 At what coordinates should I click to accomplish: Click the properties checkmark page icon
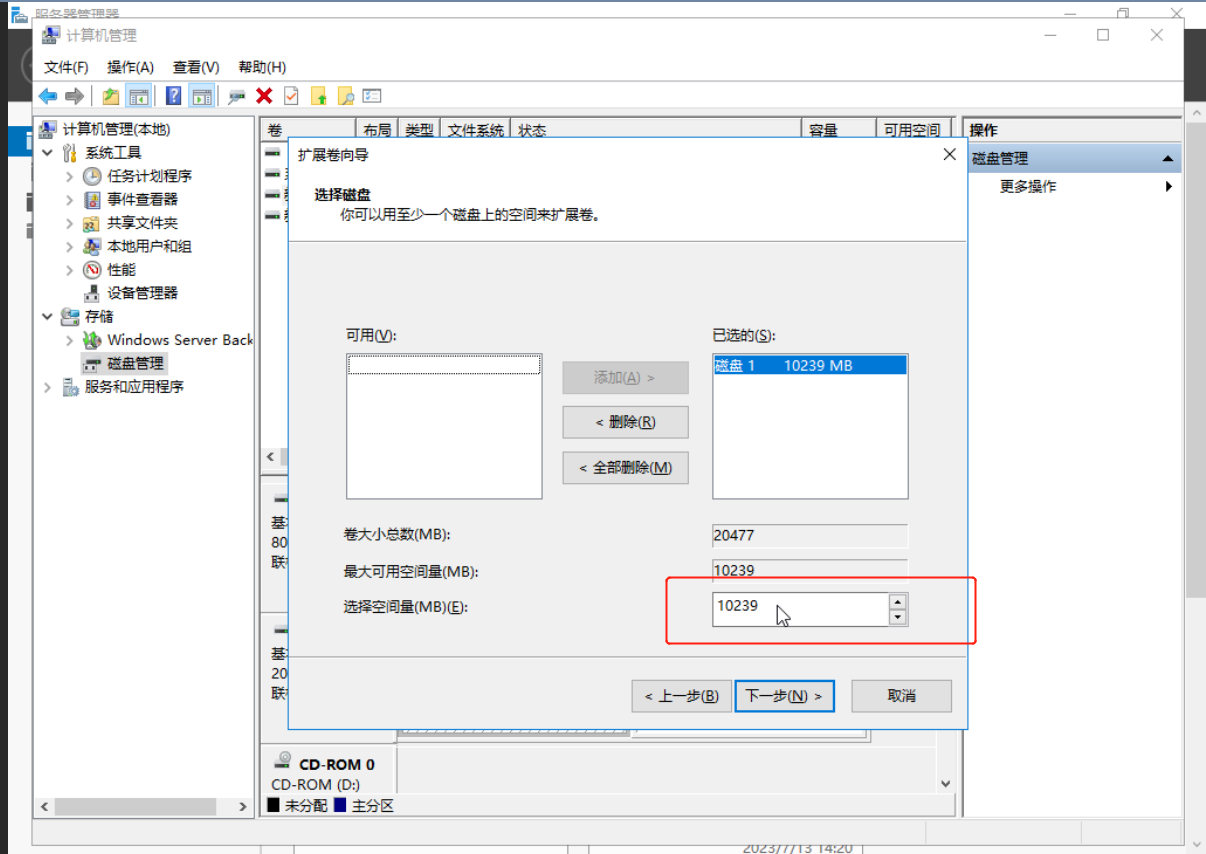(291, 96)
